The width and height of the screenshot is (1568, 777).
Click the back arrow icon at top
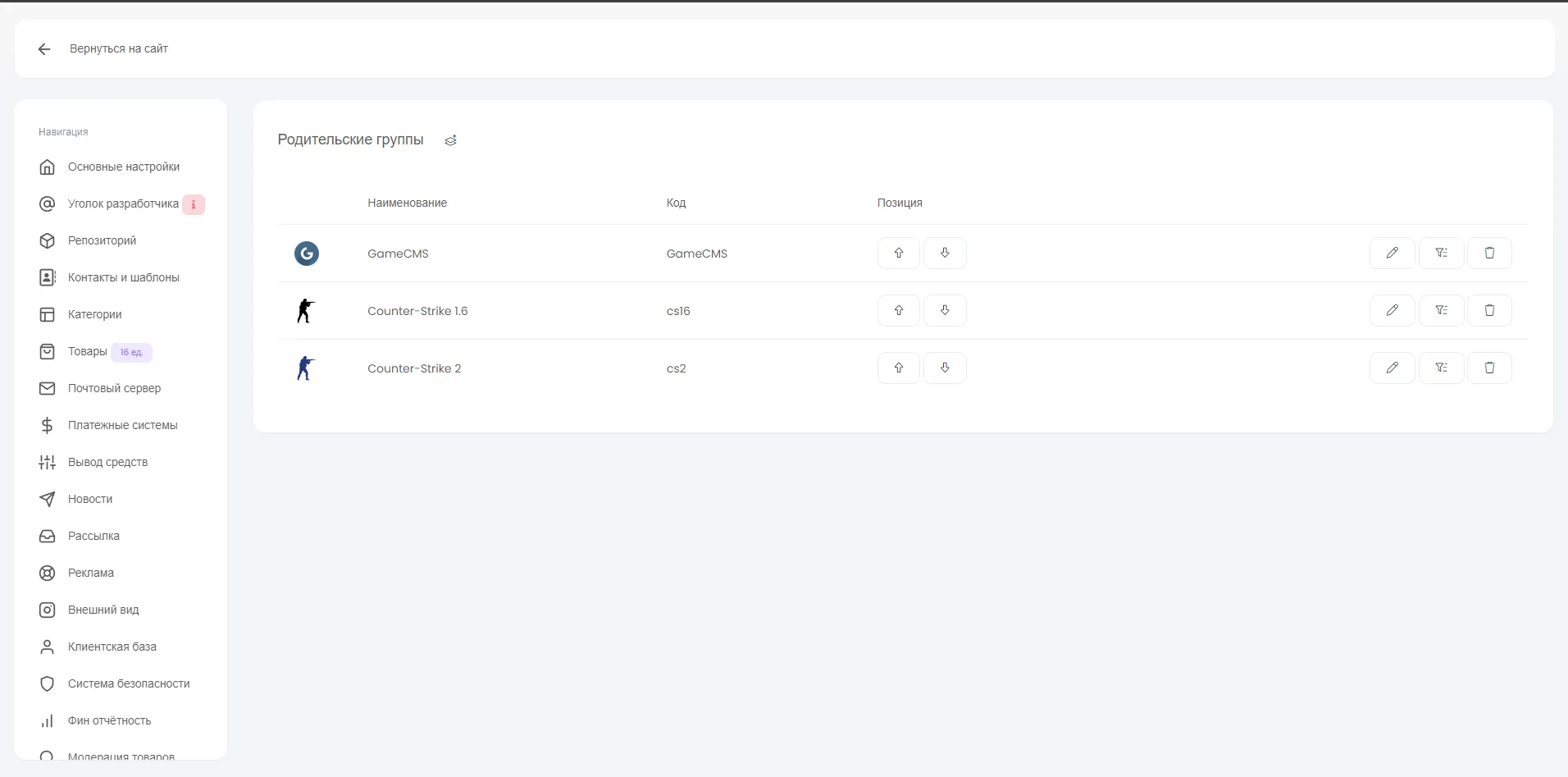44,49
